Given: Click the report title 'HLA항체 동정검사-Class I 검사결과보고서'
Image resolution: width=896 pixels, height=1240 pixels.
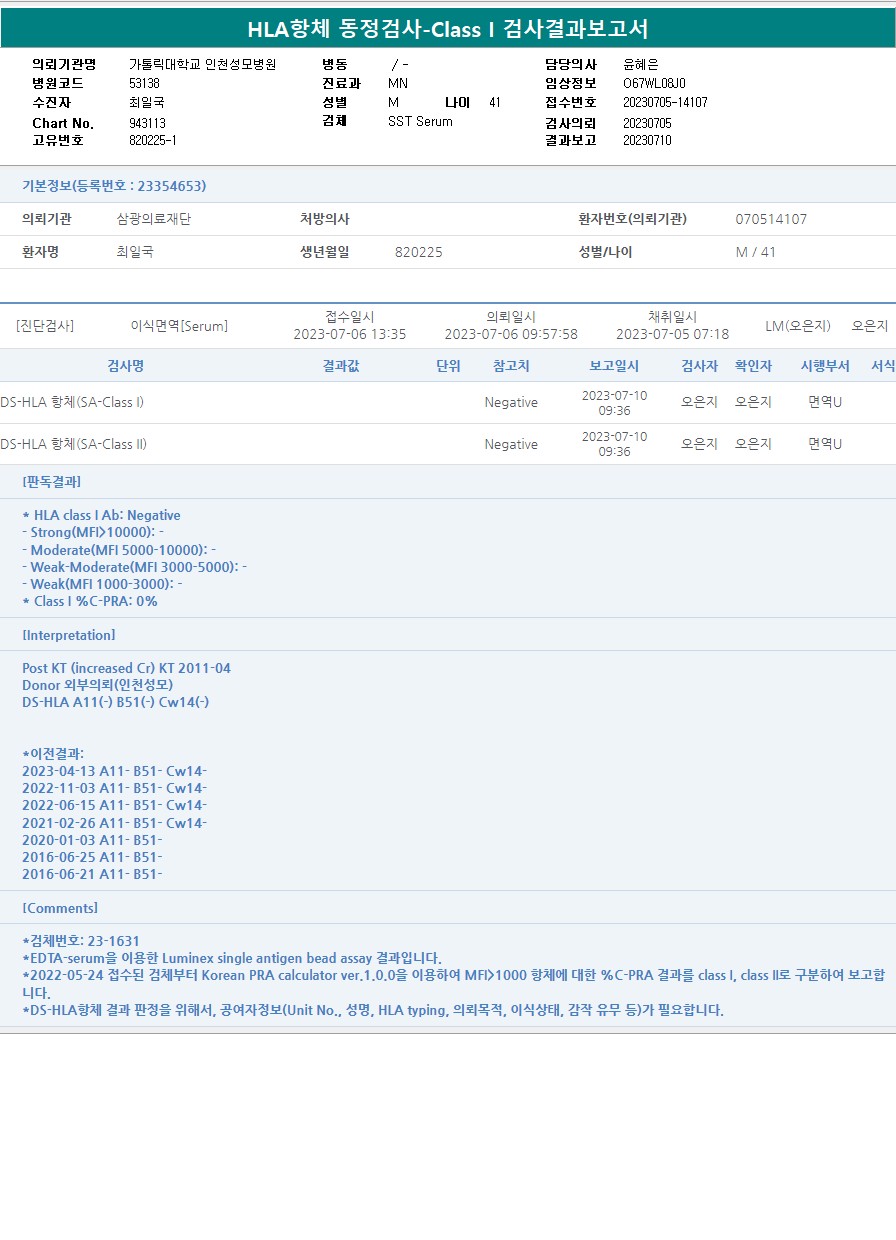Looking at the screenshot, I should click(x=448, y=29).
